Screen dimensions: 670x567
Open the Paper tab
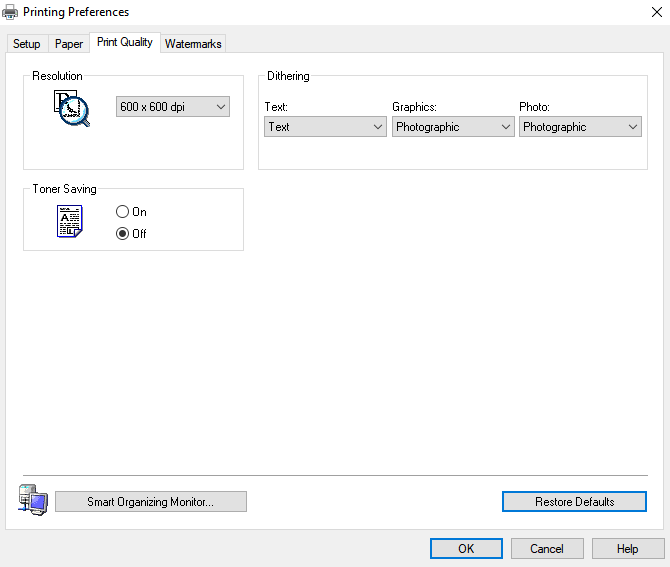pyautogui.click(x=69, y=44)
